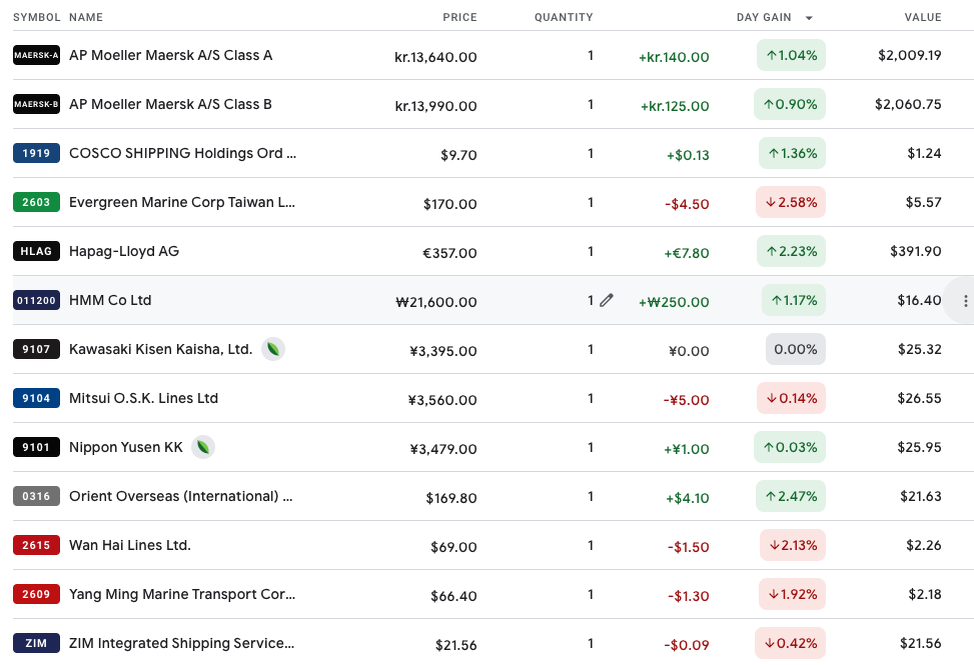Toggle sort arrow next to Day Gain
Screen dimensions: 974x665
pyautogui.click(x=809, y=18)
